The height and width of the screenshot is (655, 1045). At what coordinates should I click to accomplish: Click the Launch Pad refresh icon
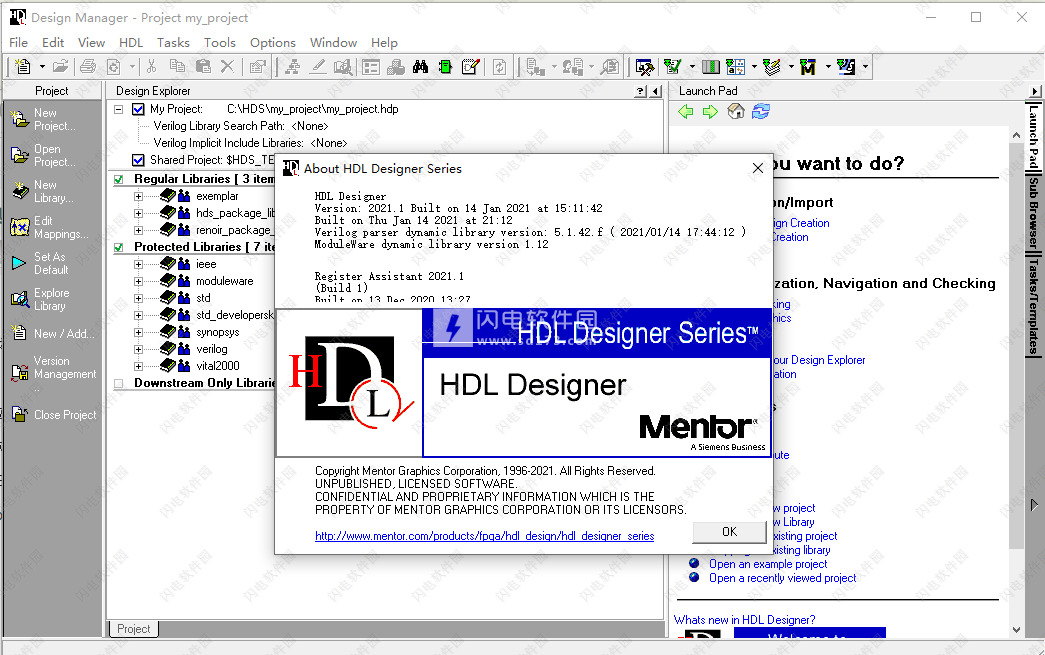pos(761,111)
